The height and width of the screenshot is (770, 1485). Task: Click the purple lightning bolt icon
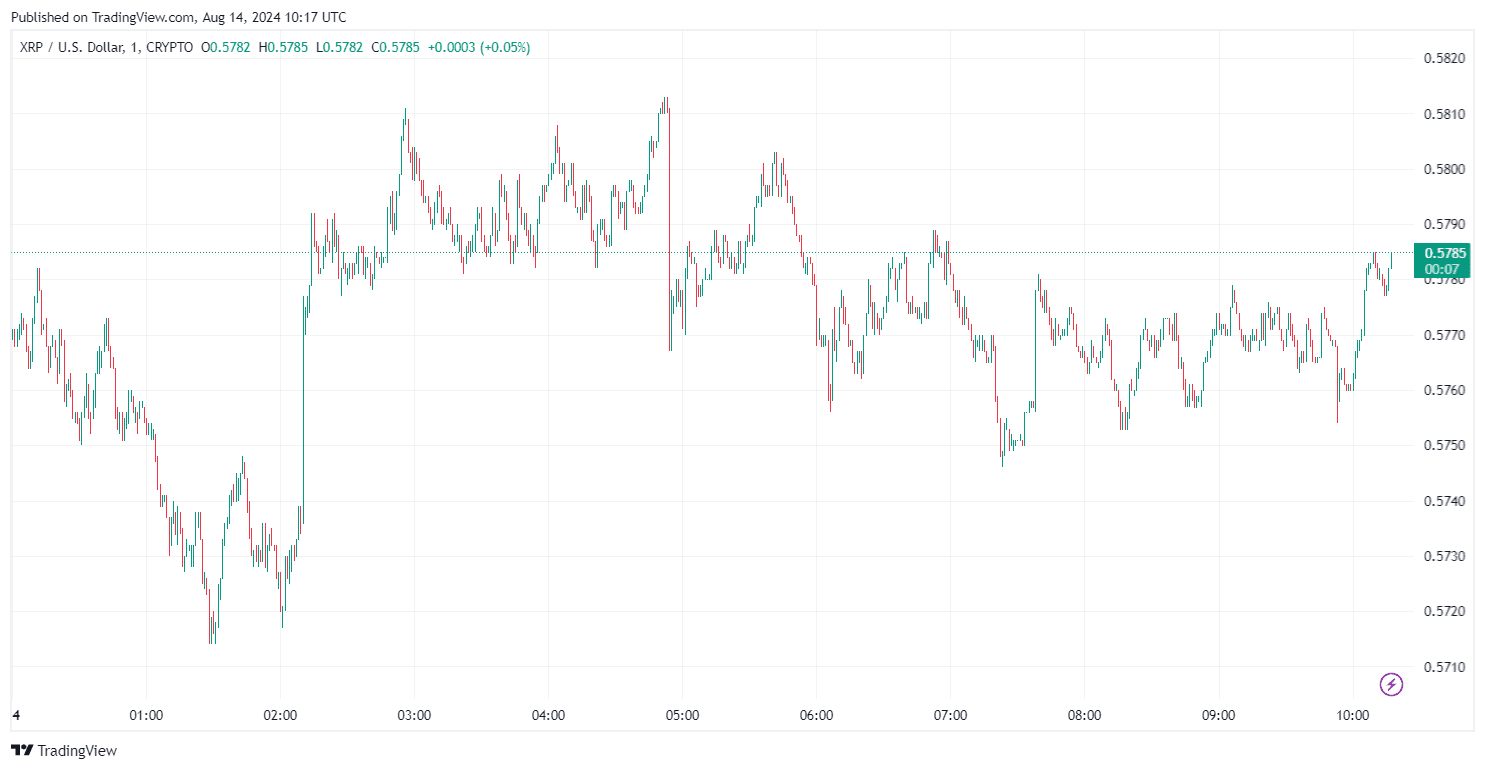[x=1391, y=684]
